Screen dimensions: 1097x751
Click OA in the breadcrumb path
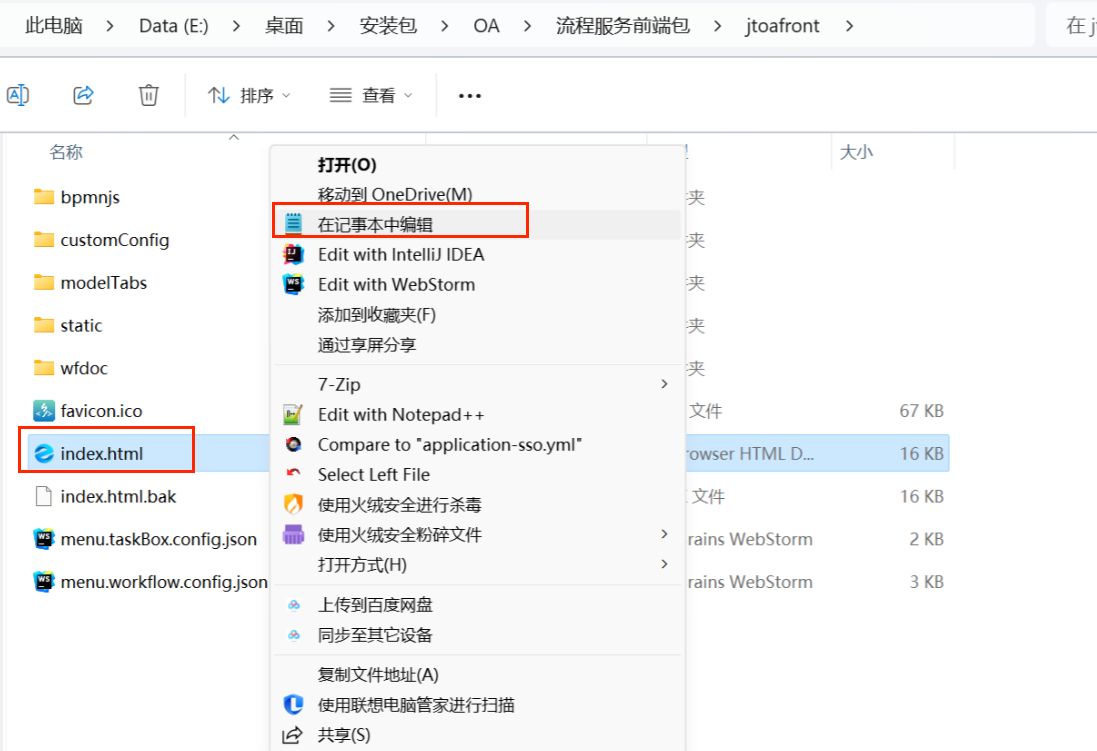pyautogui.click(x=486, y=26)
